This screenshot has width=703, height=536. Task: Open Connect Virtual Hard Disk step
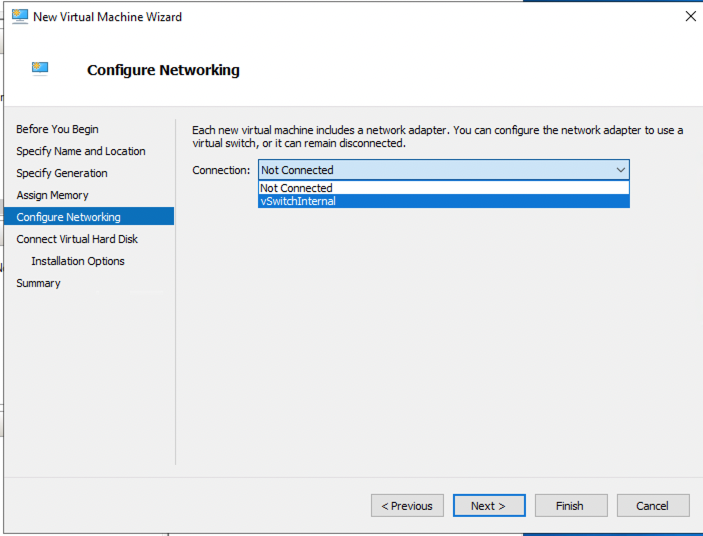(77, 239)
